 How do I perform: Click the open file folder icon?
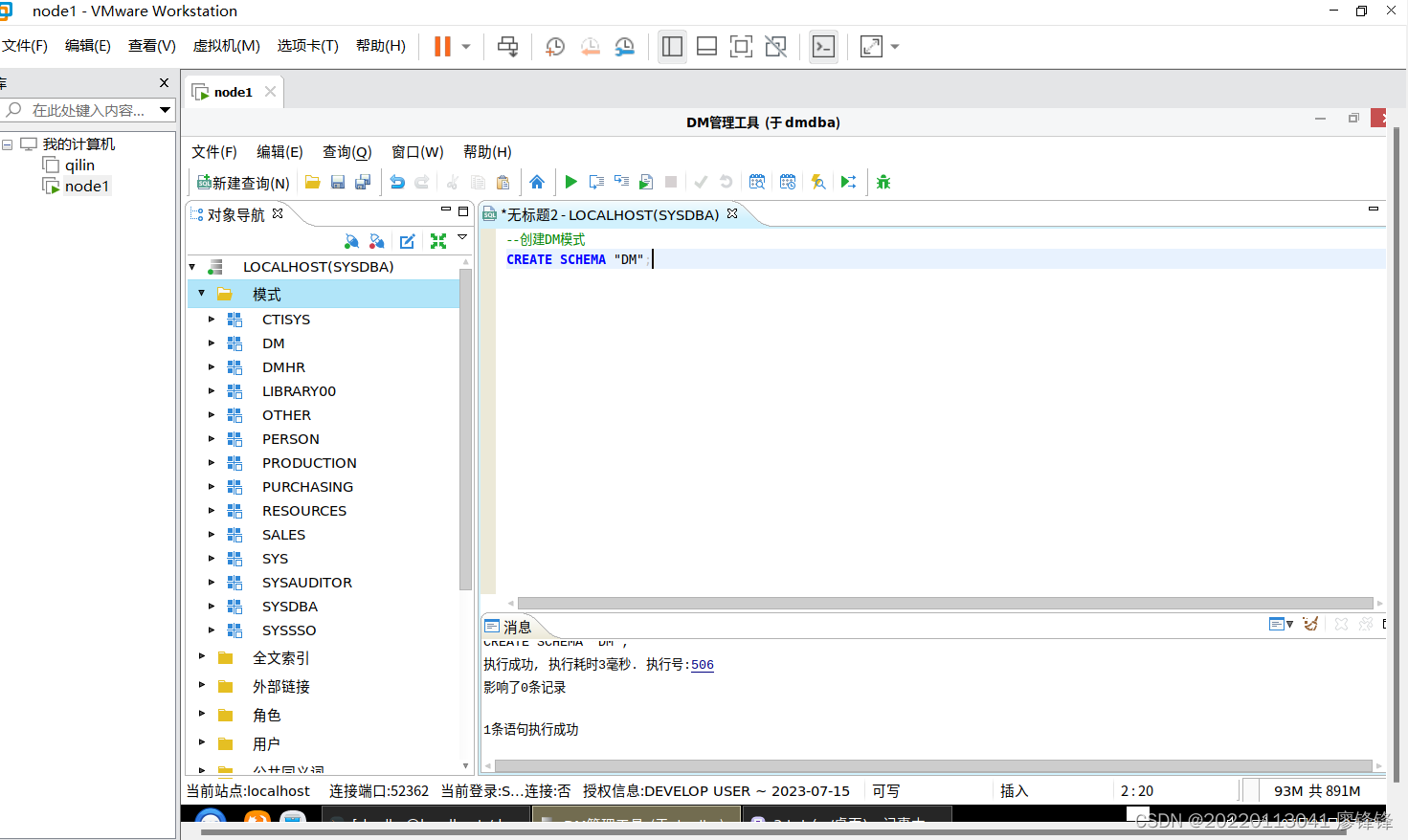coord(312,182)
